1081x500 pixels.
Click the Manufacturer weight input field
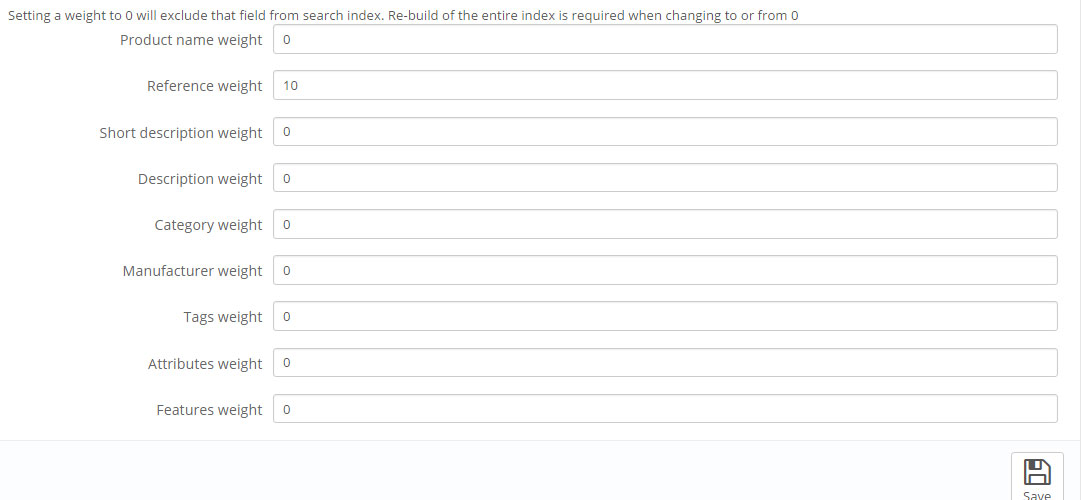click(664, 270)
